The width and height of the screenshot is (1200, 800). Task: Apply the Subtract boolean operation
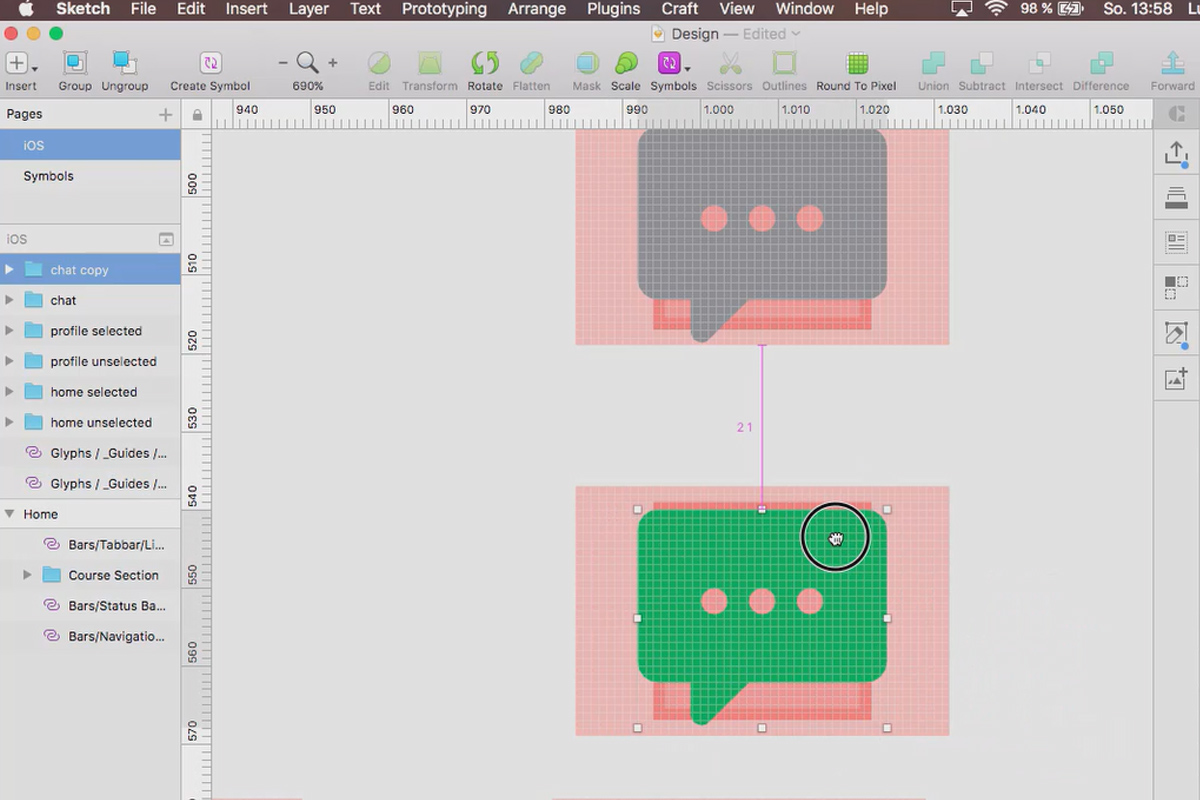tap(982, 64)
